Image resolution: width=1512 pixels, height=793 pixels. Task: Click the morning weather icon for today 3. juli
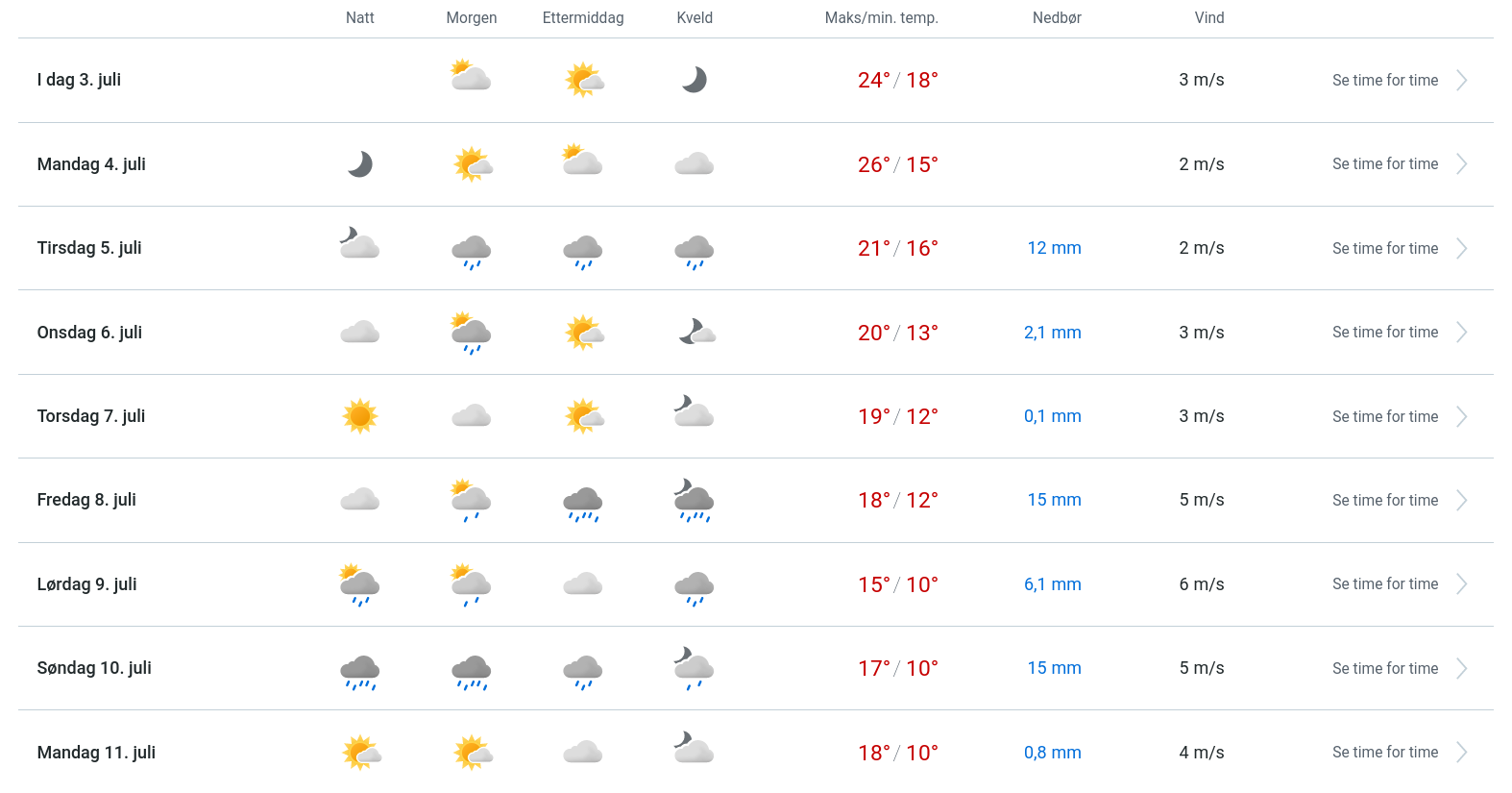pos(471,77)
